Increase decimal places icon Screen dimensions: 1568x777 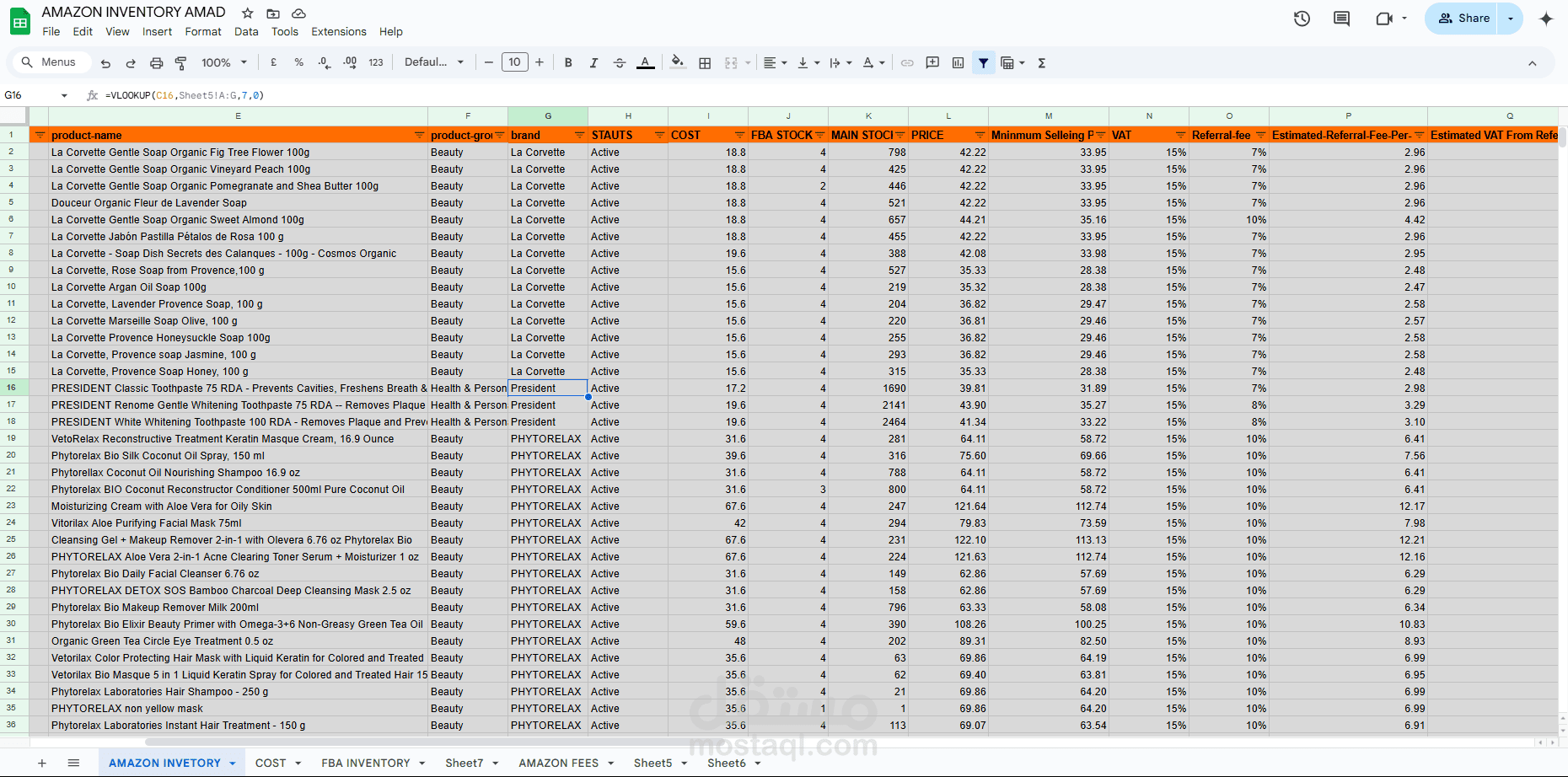(x=350, y=62)
